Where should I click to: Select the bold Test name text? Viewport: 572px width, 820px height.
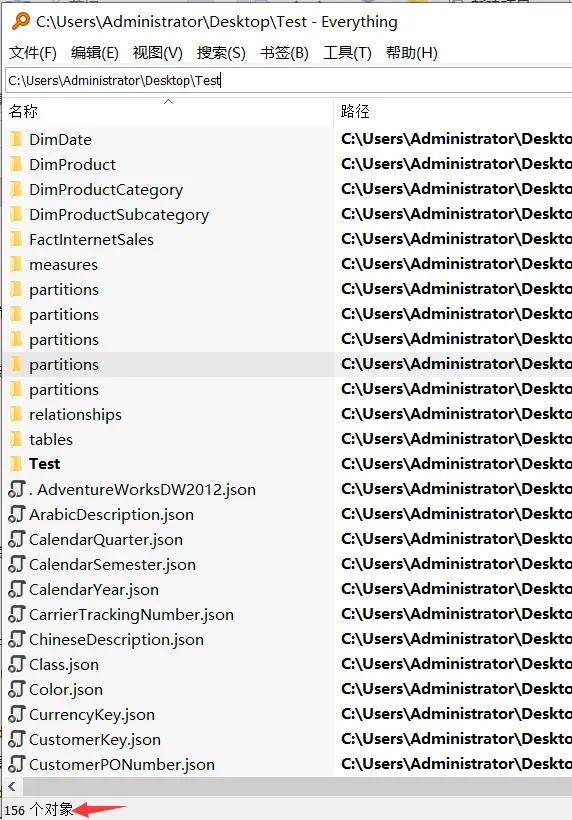(x=44, y=464)
